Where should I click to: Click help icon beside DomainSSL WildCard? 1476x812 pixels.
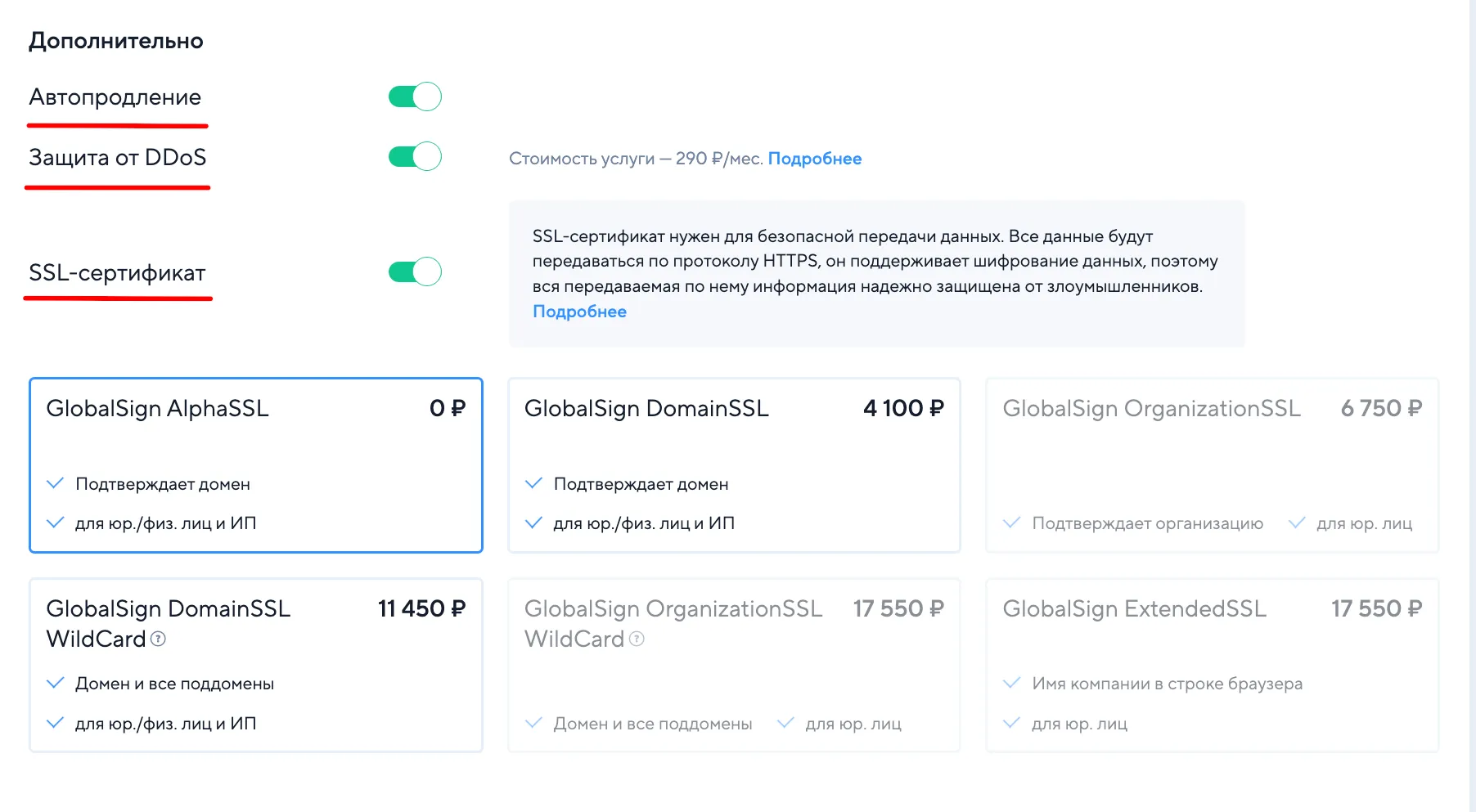[x=159, y=639]
